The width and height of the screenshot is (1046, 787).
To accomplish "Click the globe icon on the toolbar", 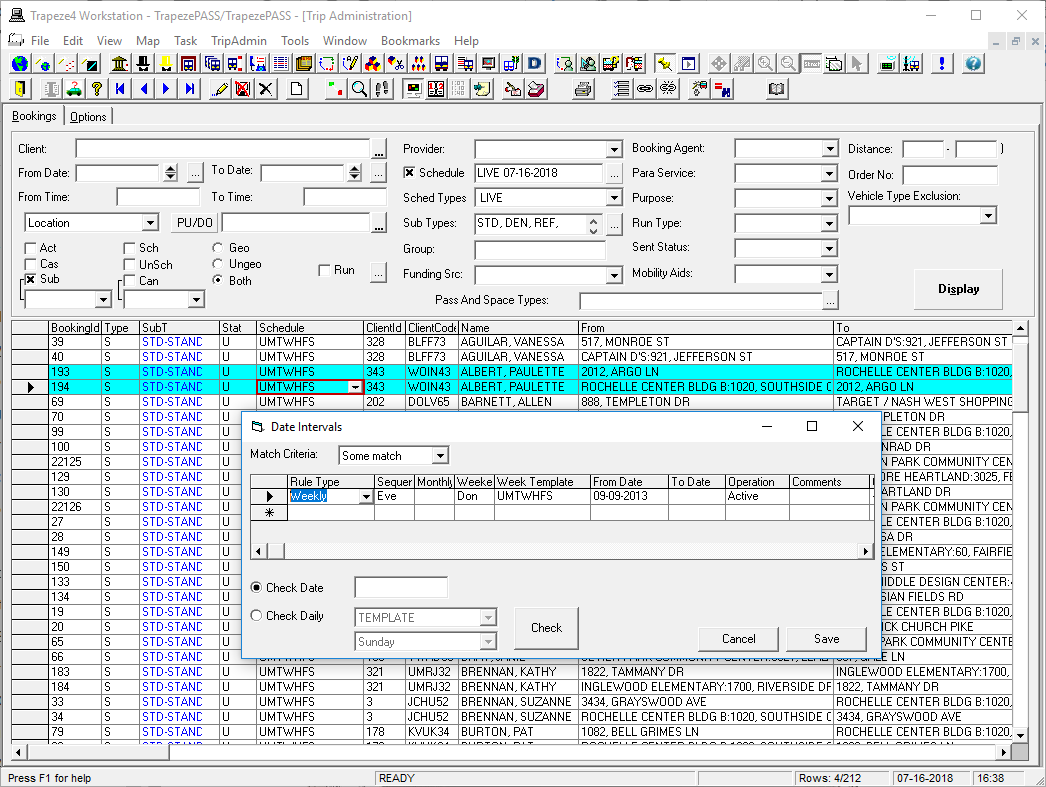I will (x=19, y=63).
